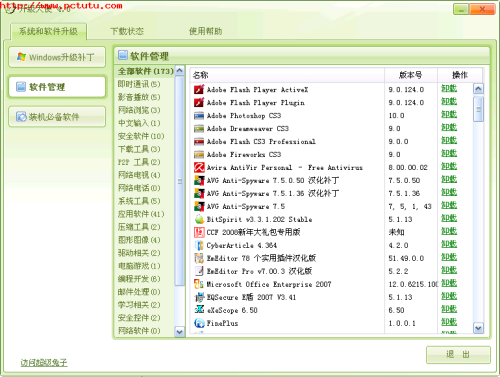Uninstall Adobe Flash Player ActiveX via 卸载
This screenshot has width=500, height=377.
coord(449,89)
